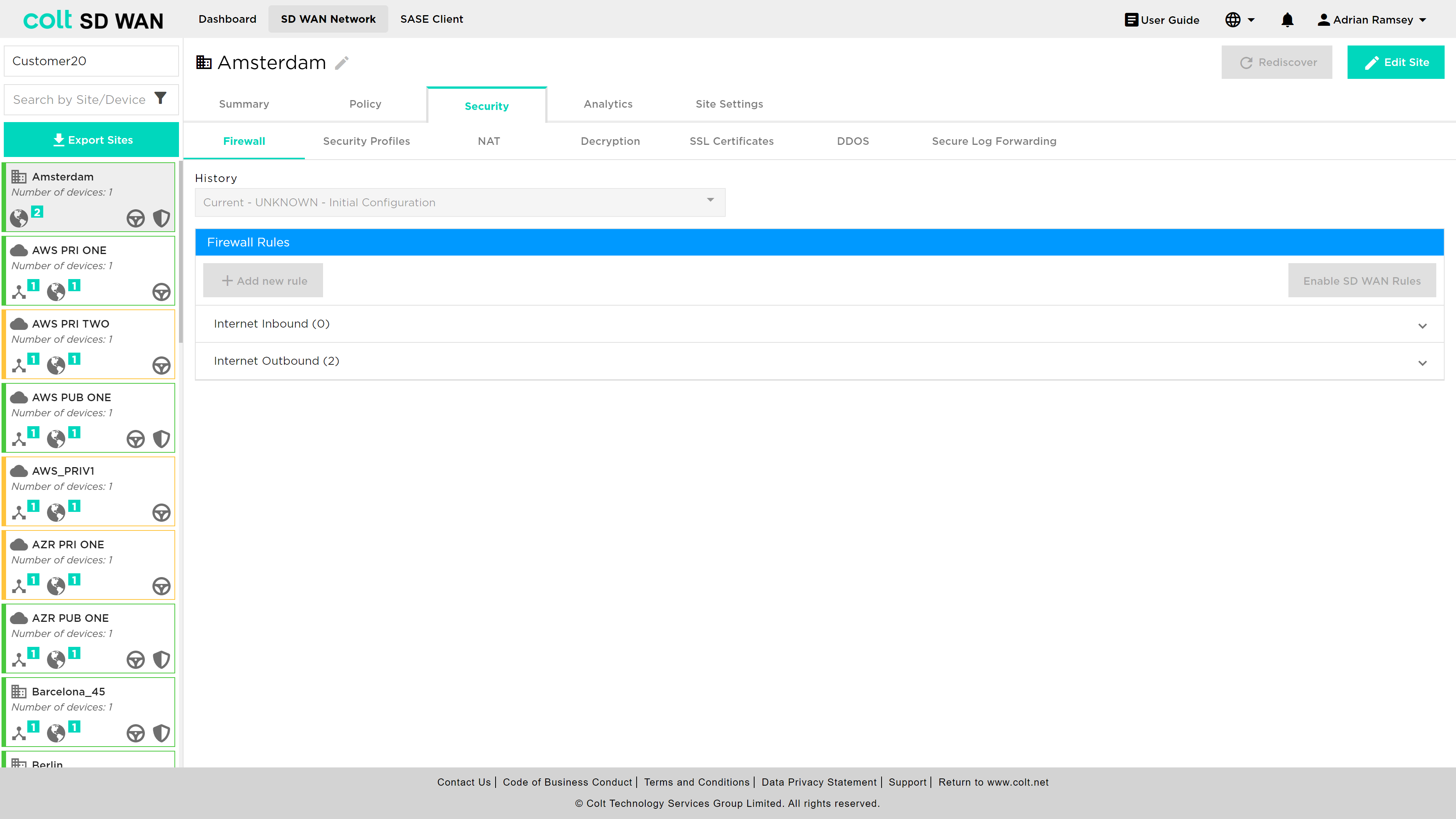
Task: Open the Decryption sub-tab
Action: [610, 141]
